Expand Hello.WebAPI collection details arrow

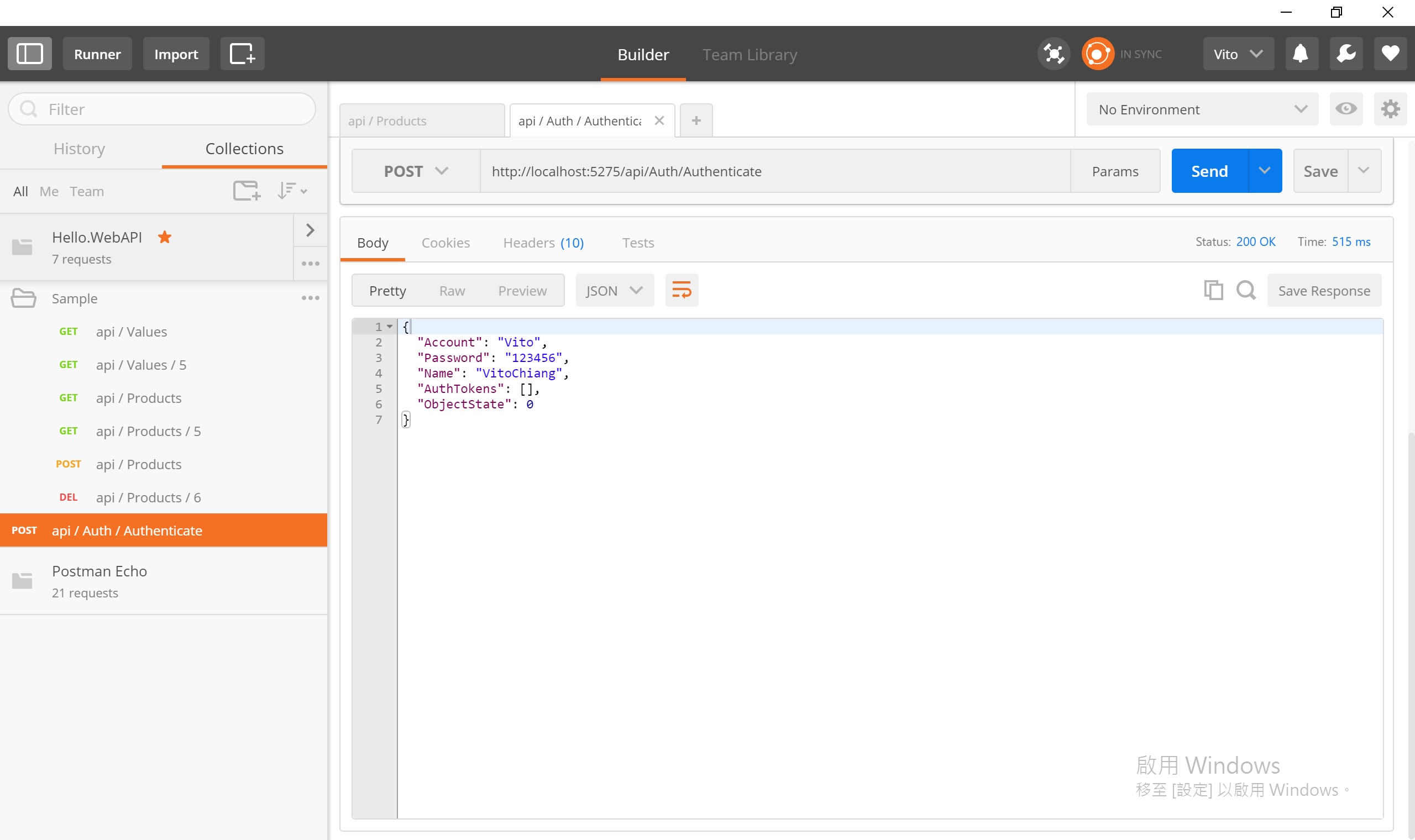point(310,230)
